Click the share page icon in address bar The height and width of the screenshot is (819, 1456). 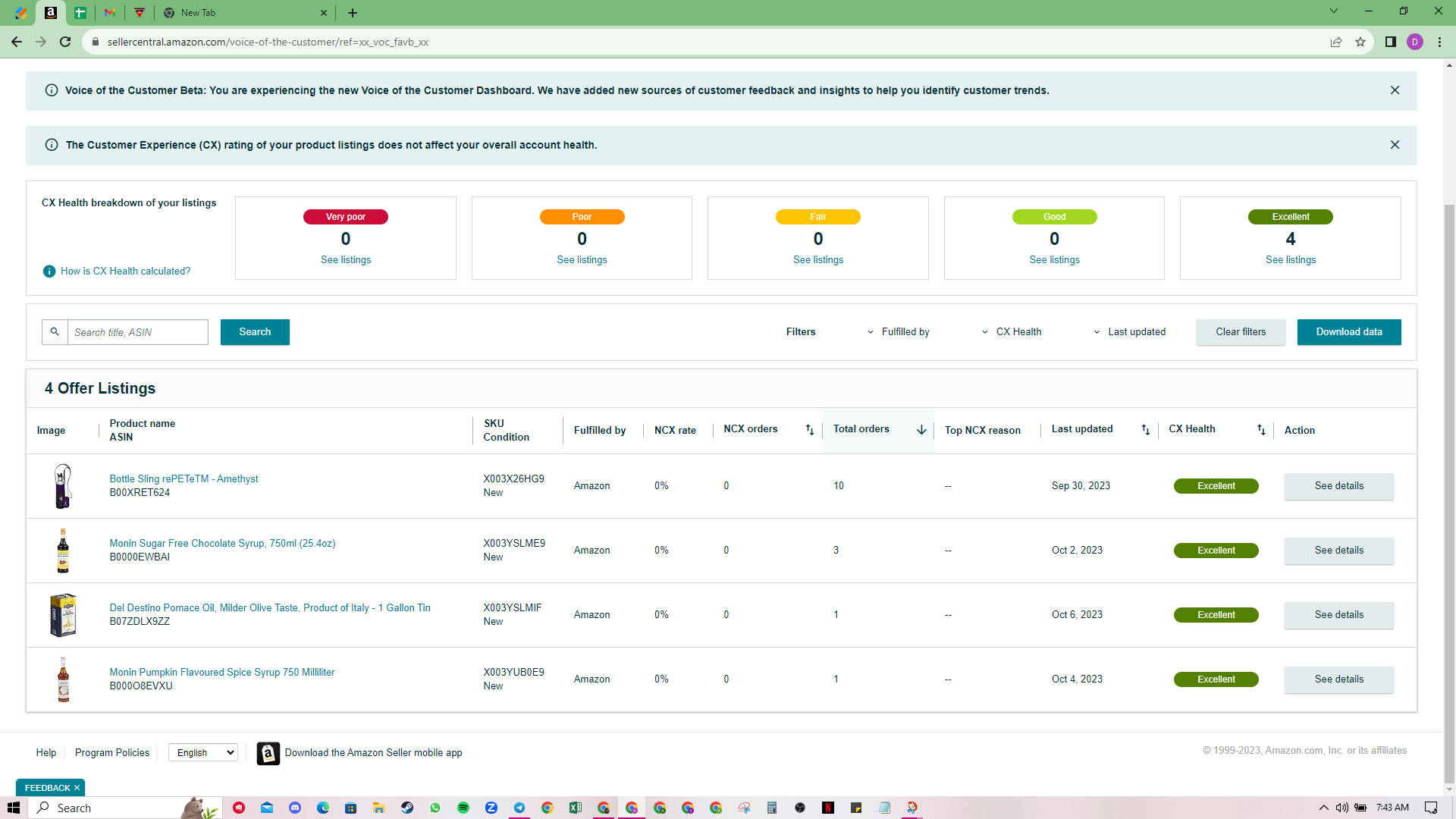[1336, 42]
